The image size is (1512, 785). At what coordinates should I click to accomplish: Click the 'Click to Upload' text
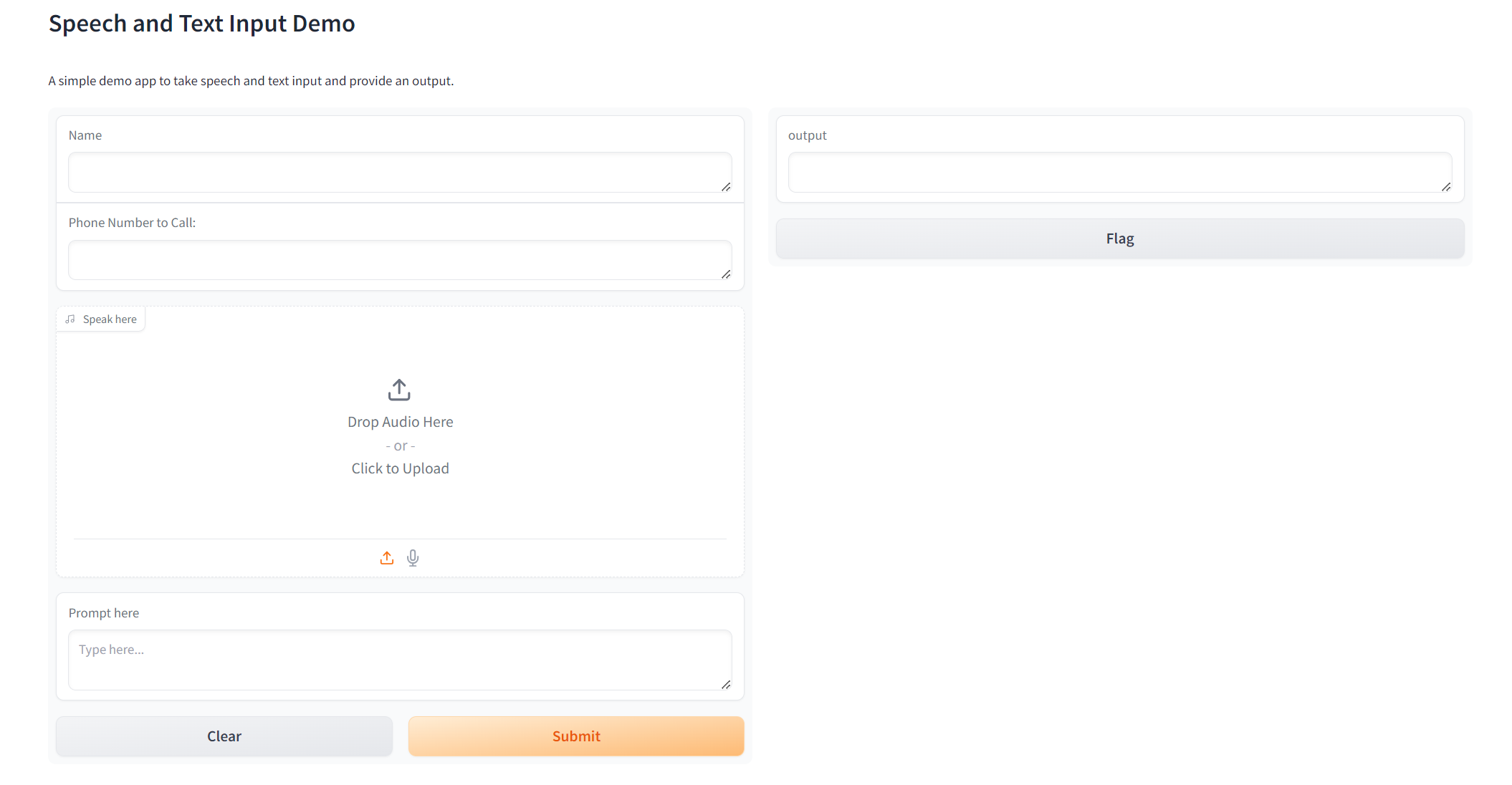pos(400,468)
